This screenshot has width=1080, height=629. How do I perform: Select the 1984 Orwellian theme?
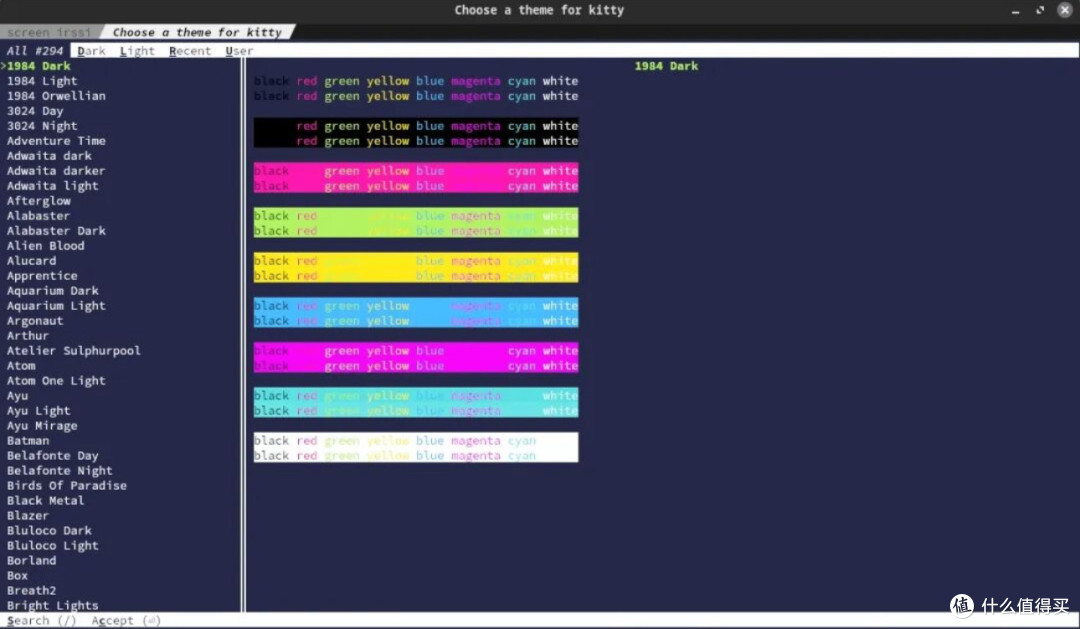pyautogui.click(x=56, y=96)
